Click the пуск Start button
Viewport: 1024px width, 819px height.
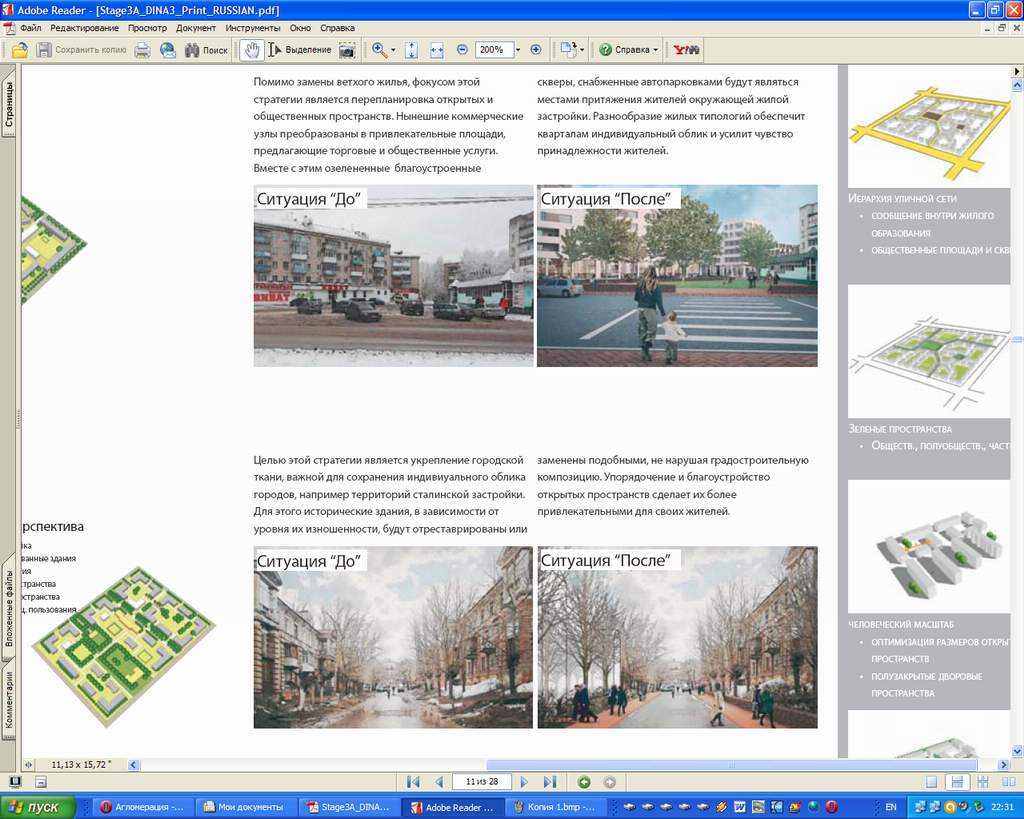33,807
